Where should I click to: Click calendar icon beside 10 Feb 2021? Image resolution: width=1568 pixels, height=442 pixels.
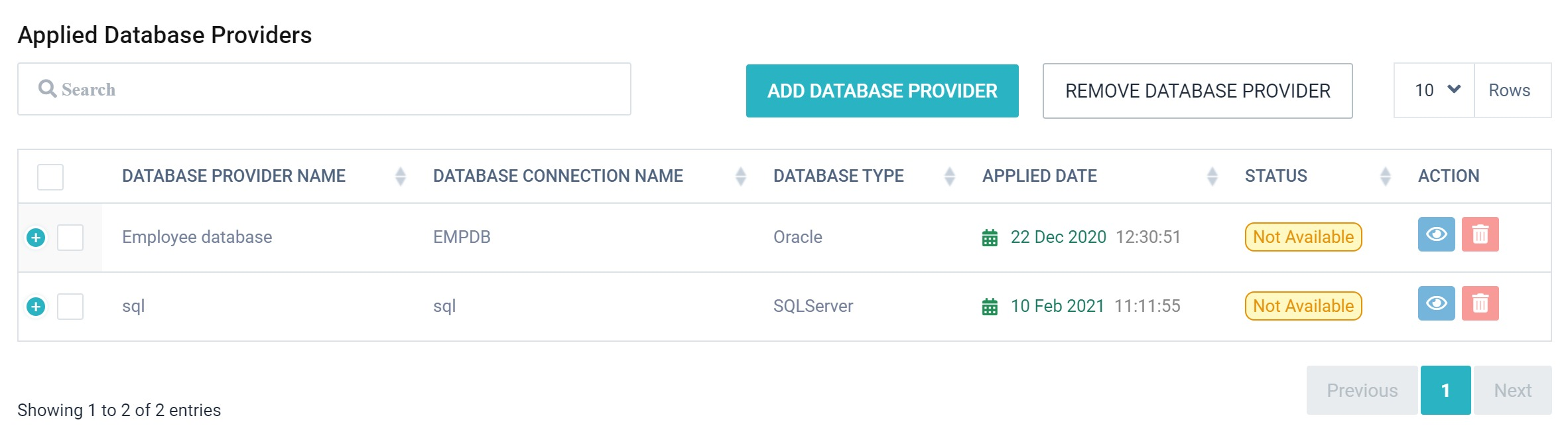990,307
